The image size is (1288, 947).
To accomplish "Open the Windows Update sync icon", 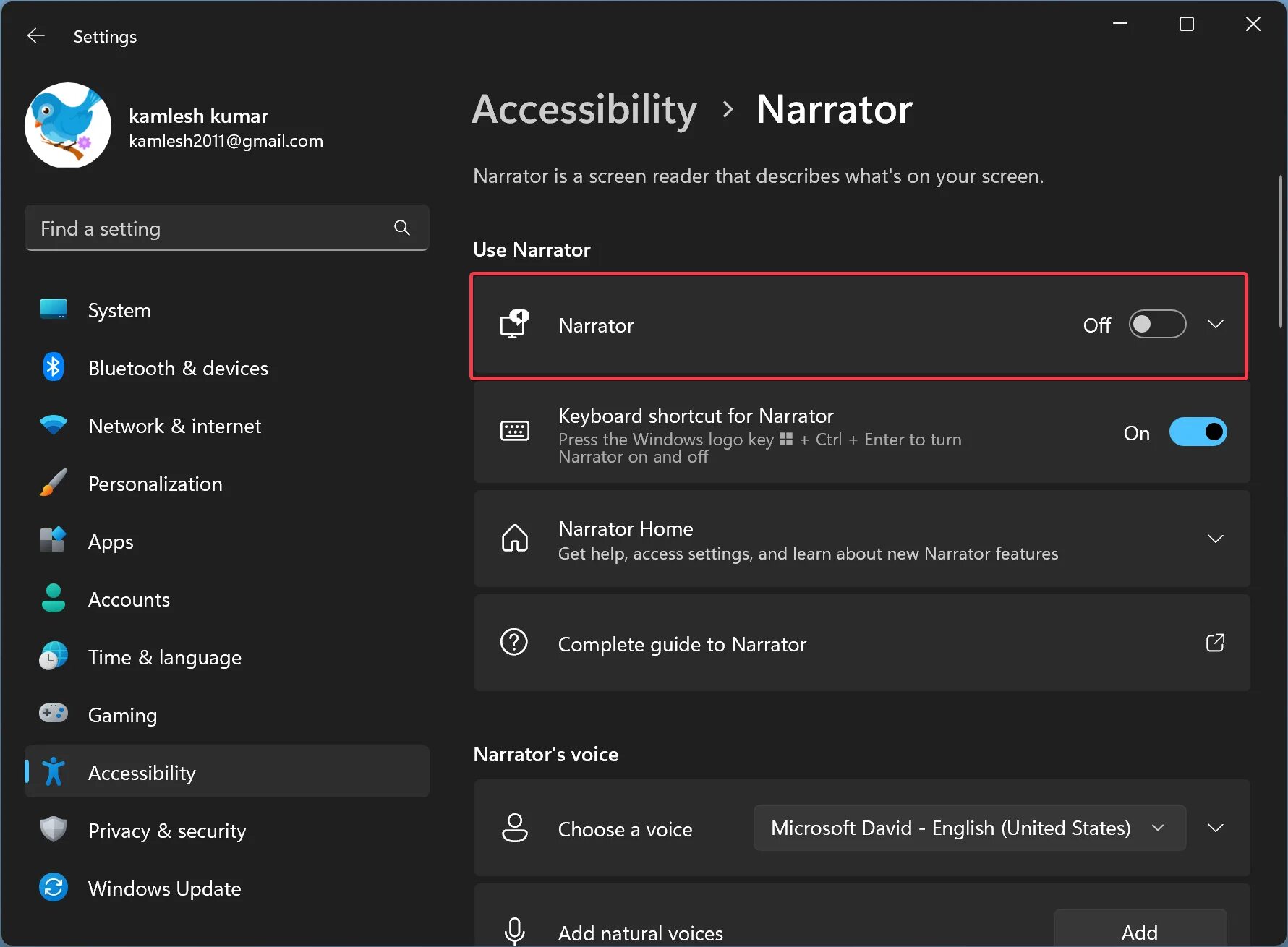I will [54, 888].
